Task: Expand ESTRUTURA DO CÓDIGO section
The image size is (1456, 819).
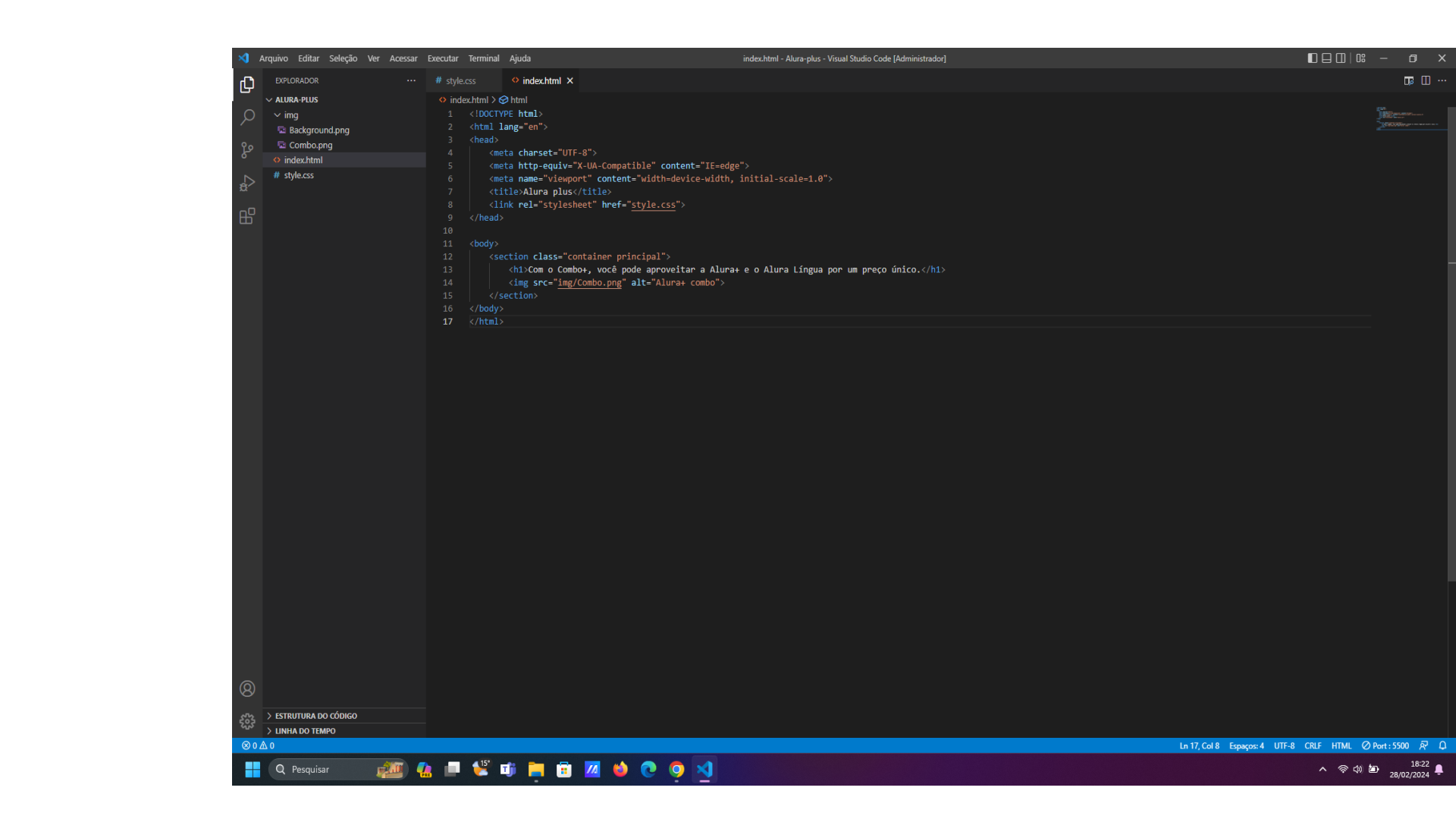Action: point(344,716)
